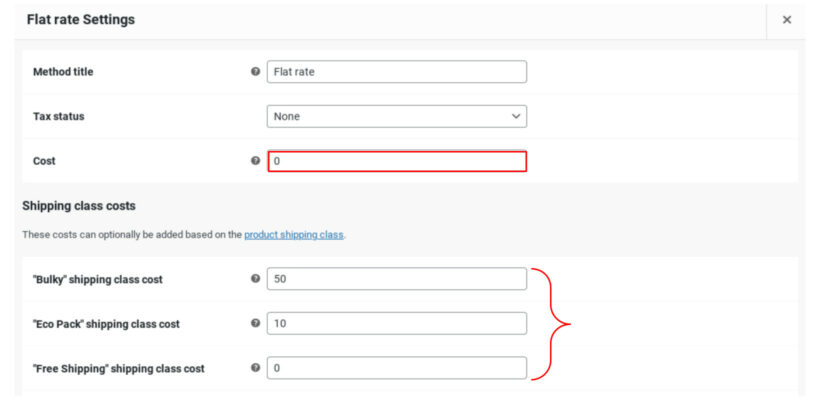This screenshot has width=820, height=400.
Task: Click the "Method title" label text
Action: pos(64,72)
